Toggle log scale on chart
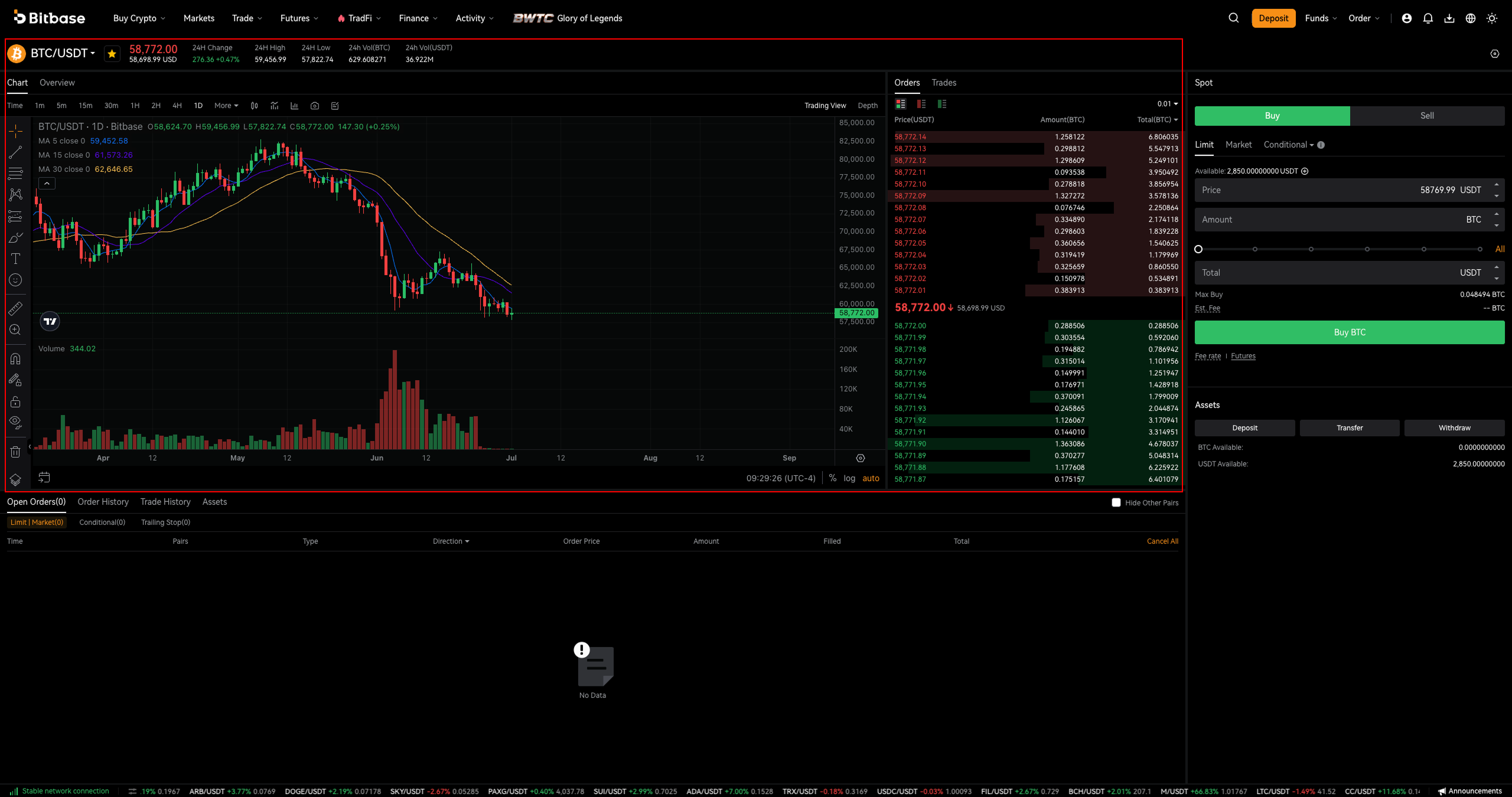Image resolution: width=1512 pixels, height=797 pixels. [x=849, y=478]
